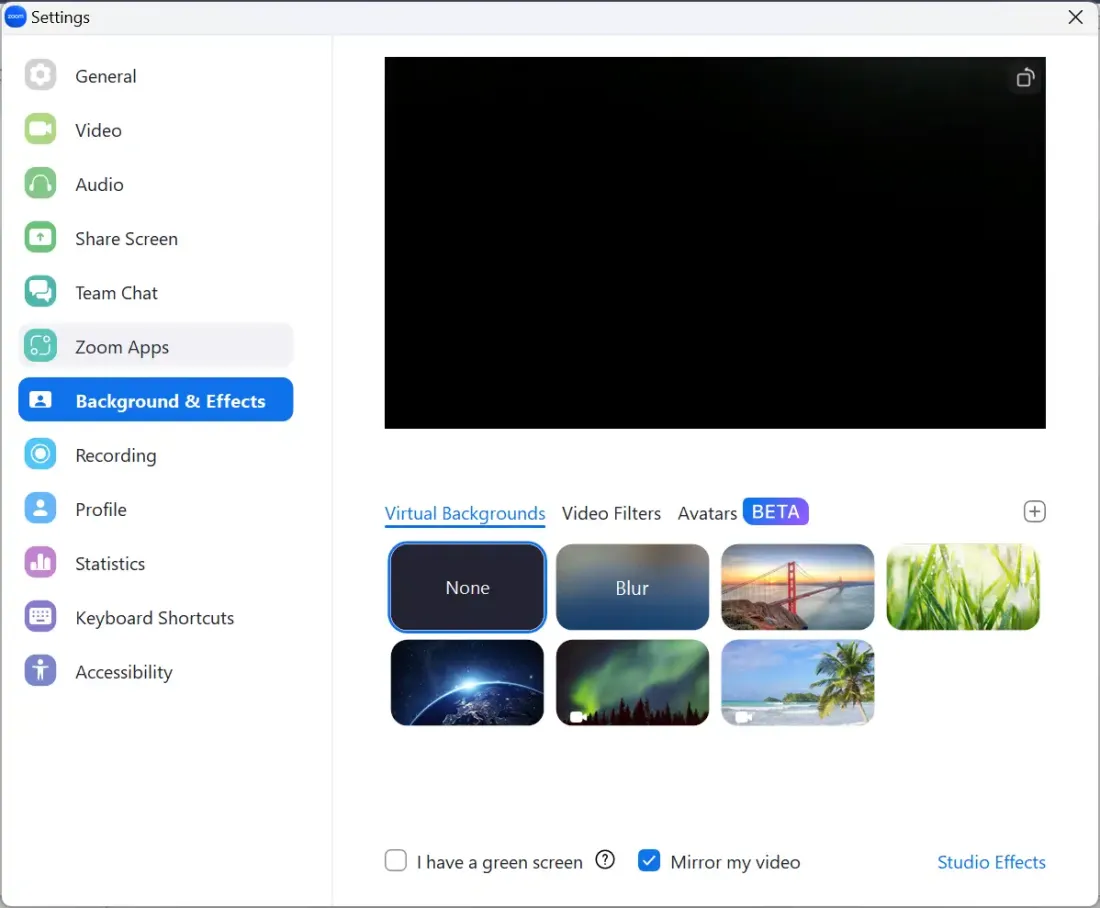Select the Video camera icon

point(40,130)
